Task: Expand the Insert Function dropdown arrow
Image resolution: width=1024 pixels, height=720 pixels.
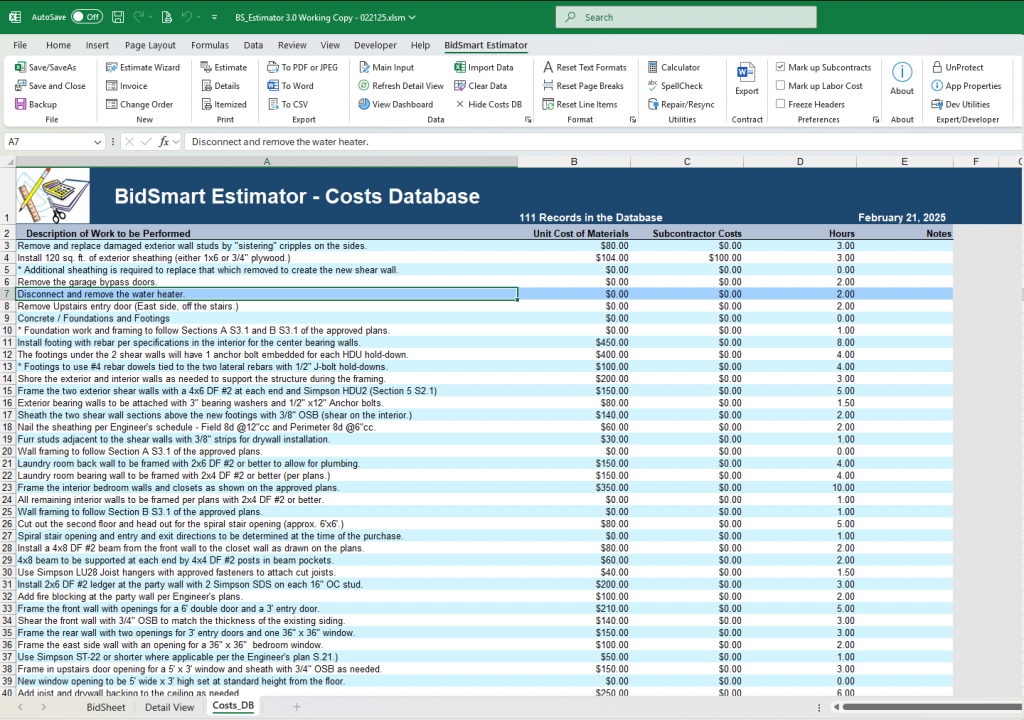Action: 176,142
